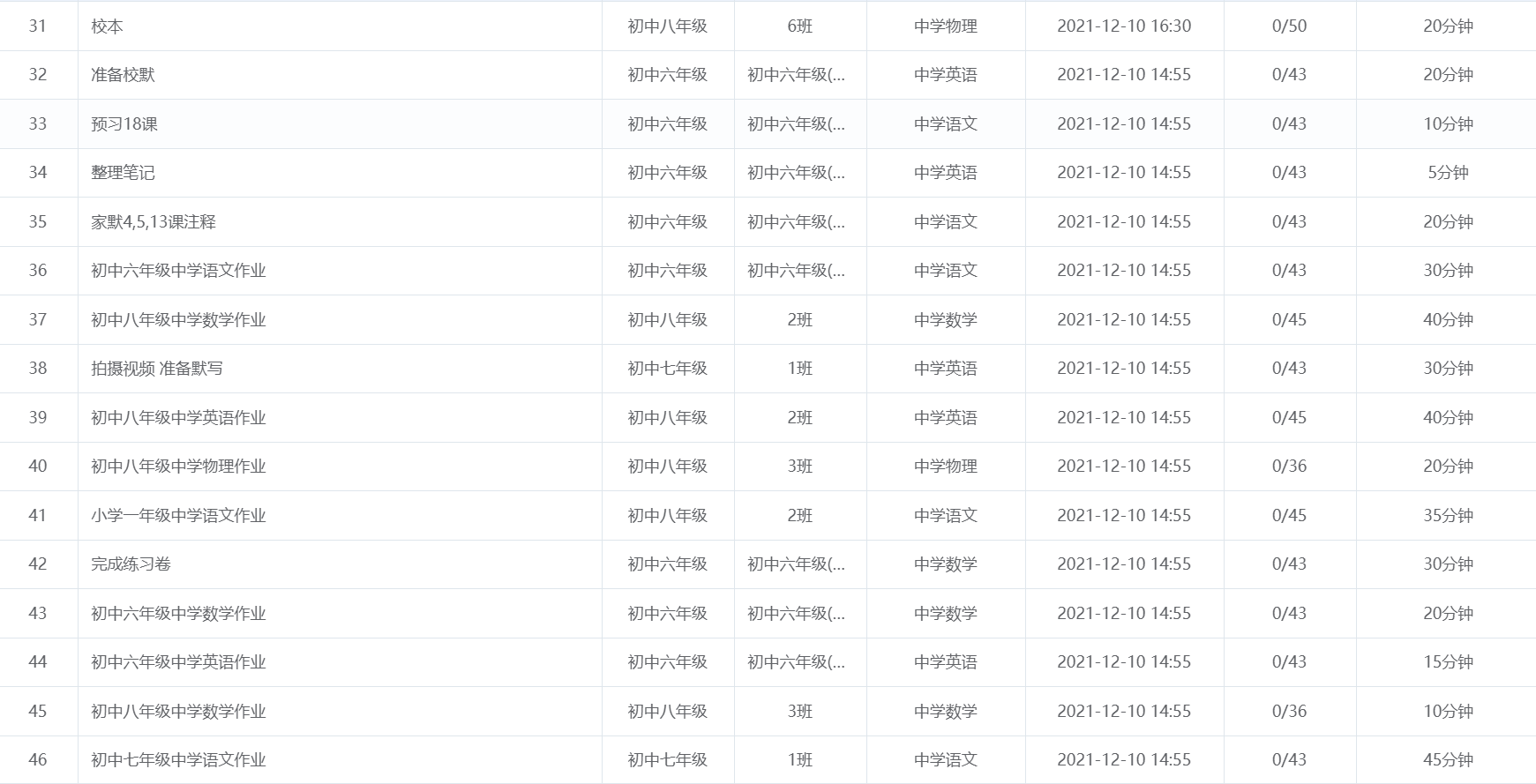The width and height of the screenshot is (1536, 784).
Task: Click the '45分钟' duration cell
Action: 1448,760
